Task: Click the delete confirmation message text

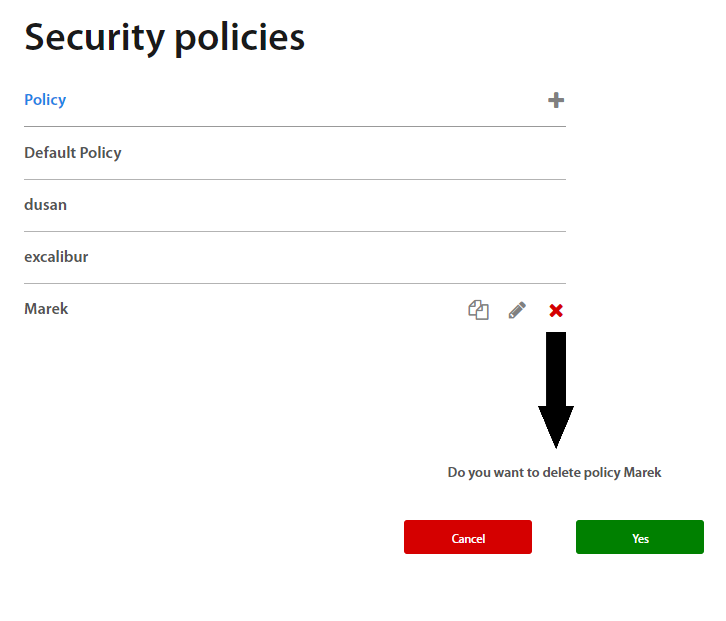Action: [x=554, y=472]
